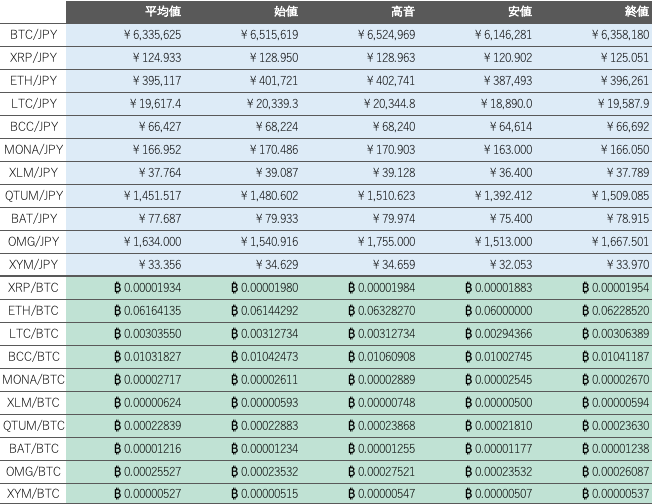Select the XRP/BTC row label
The width and height of the screenshot is (652, 504).
33,287
